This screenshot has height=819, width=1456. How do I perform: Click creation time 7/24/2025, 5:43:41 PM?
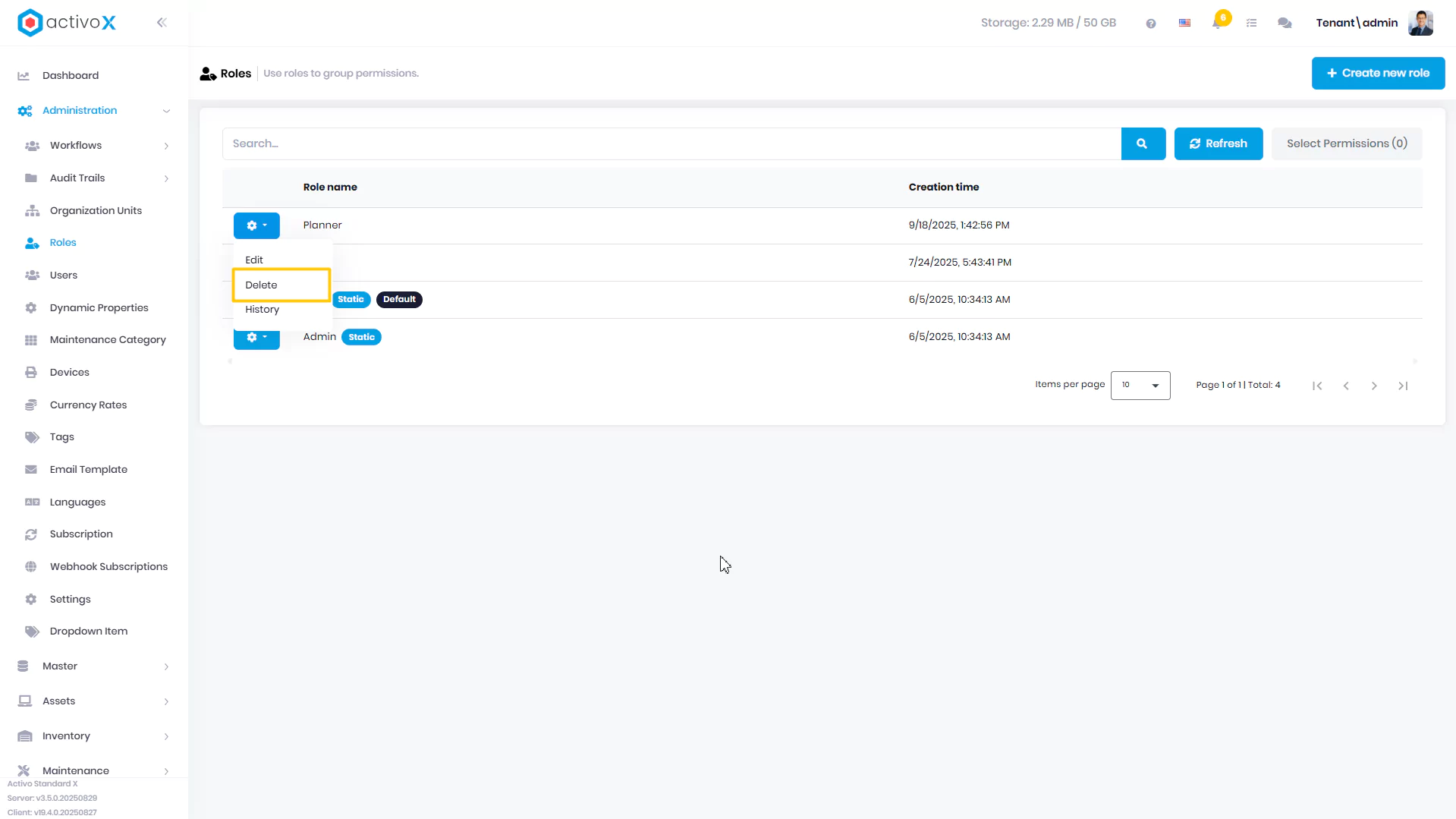pos(960,263)
